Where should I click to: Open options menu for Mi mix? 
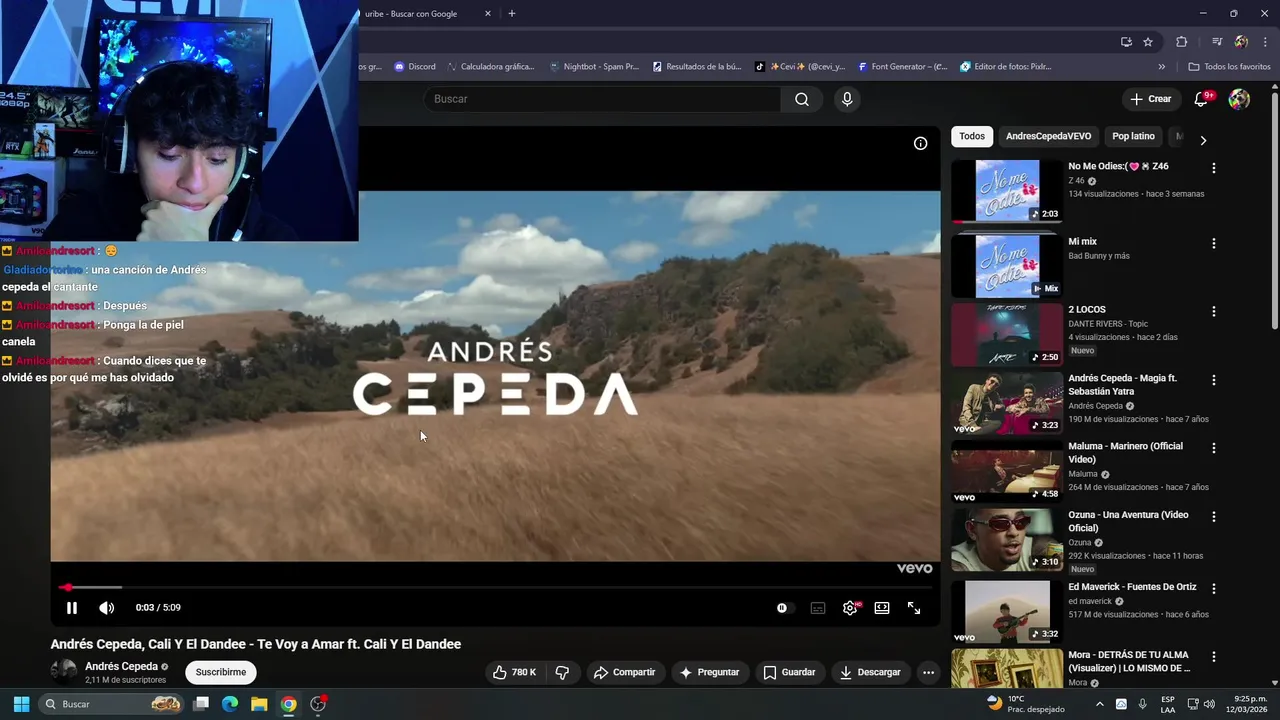[1214, 243]
